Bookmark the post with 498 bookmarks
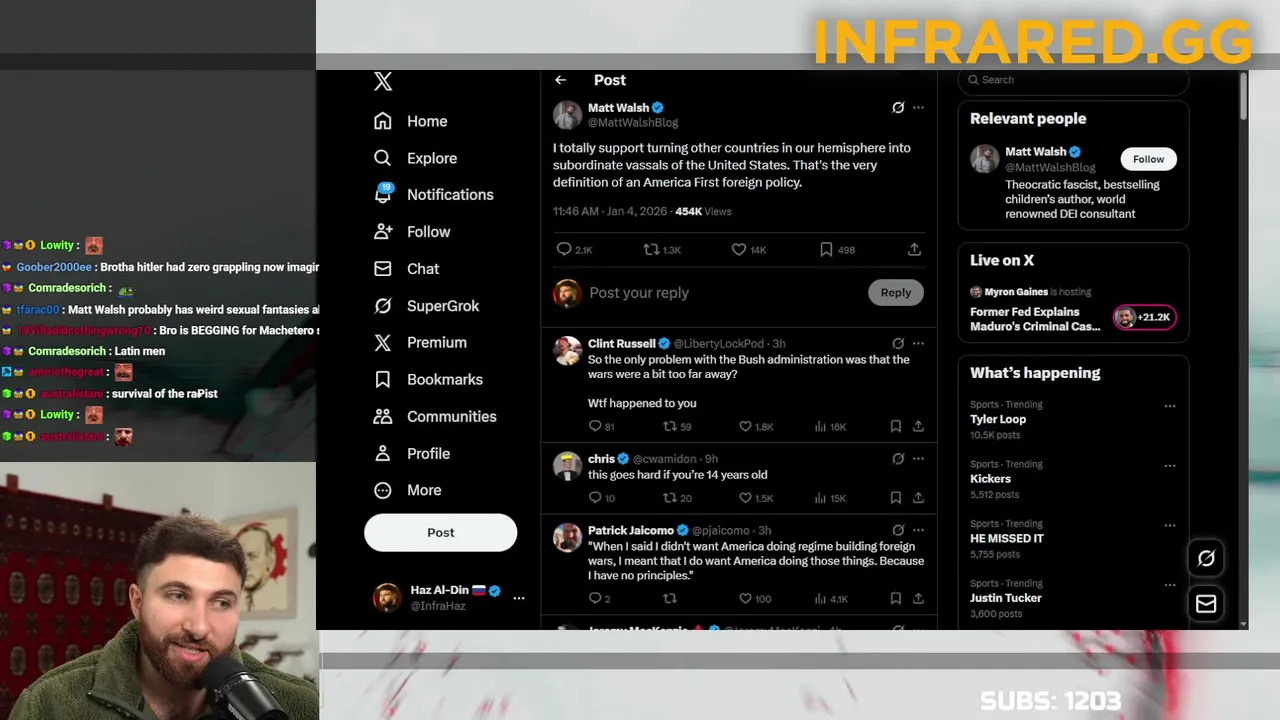 [x=837, y=249]
